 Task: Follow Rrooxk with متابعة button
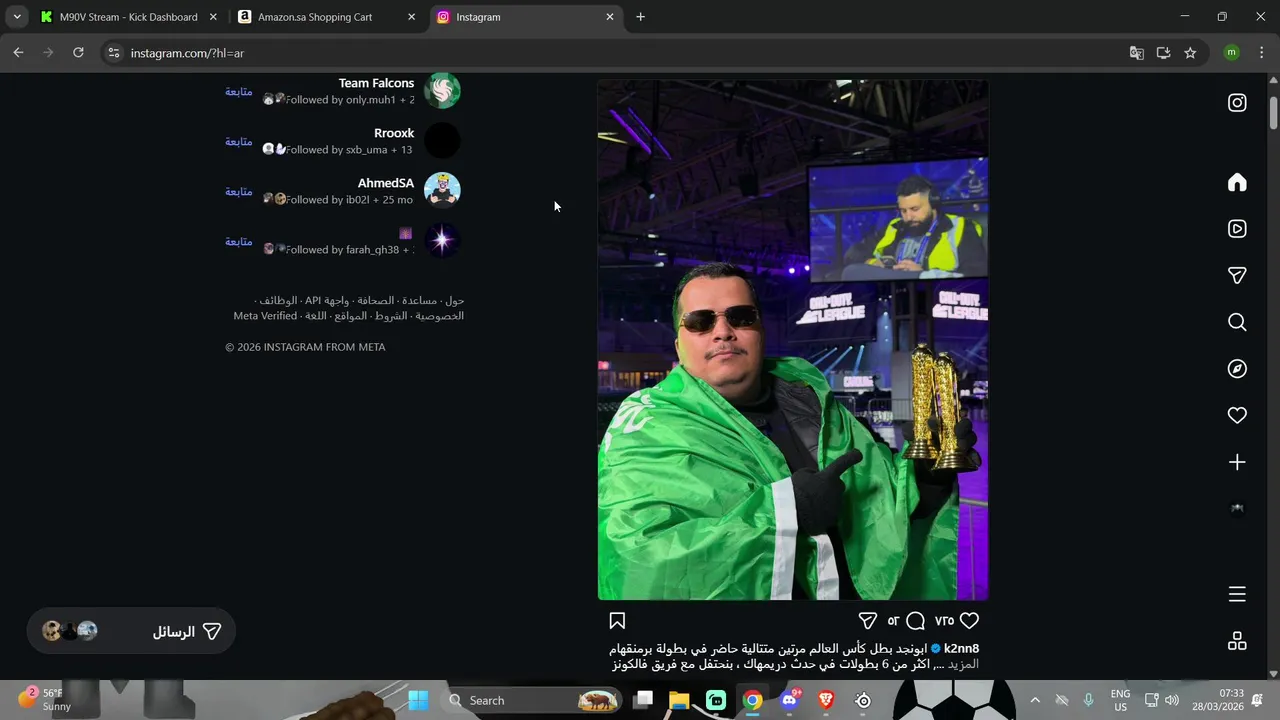[238, 141]
